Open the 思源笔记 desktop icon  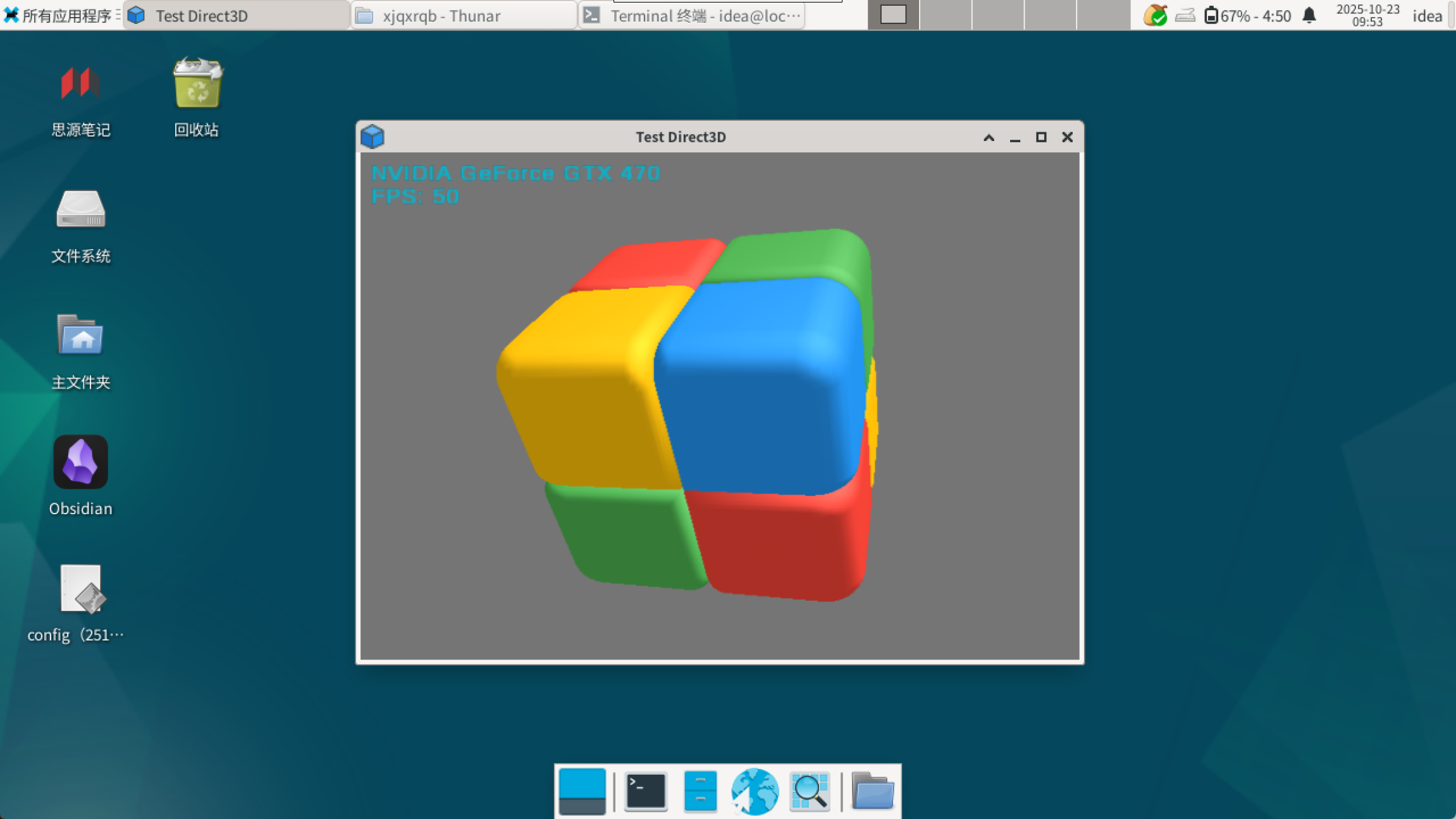coord(80,83)
